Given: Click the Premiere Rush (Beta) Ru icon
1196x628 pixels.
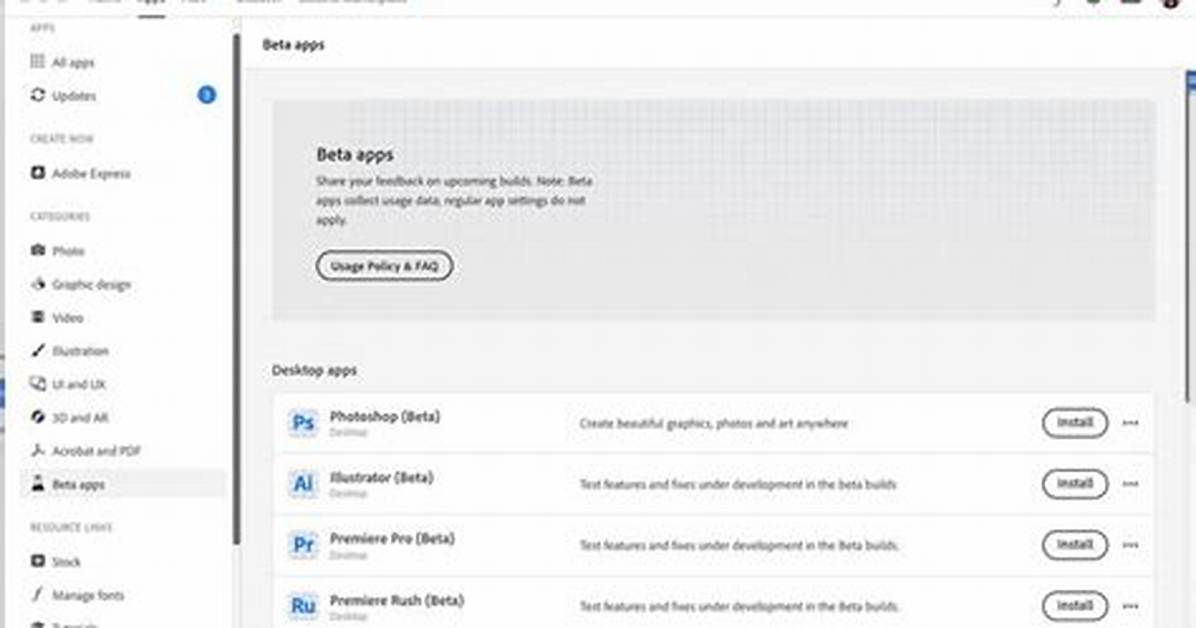Looking at the screenshot, I should [303, 605].
